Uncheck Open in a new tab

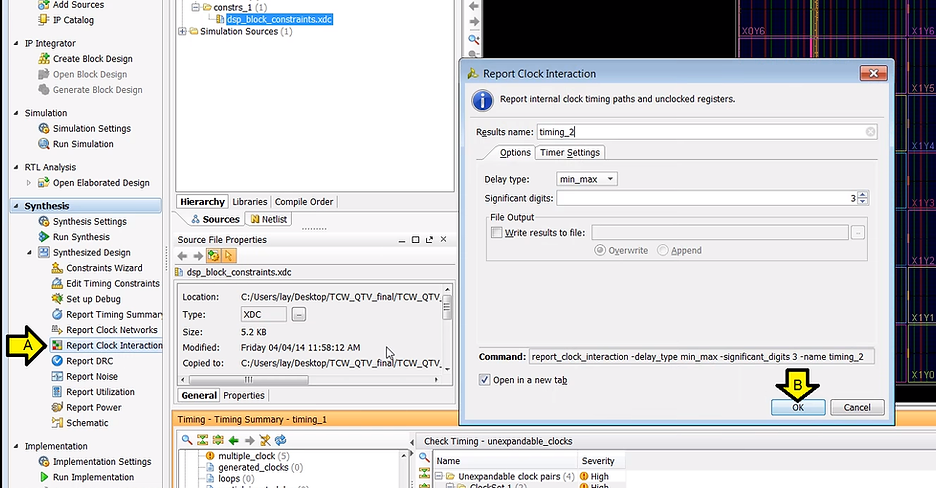click(x=485, y=380)
